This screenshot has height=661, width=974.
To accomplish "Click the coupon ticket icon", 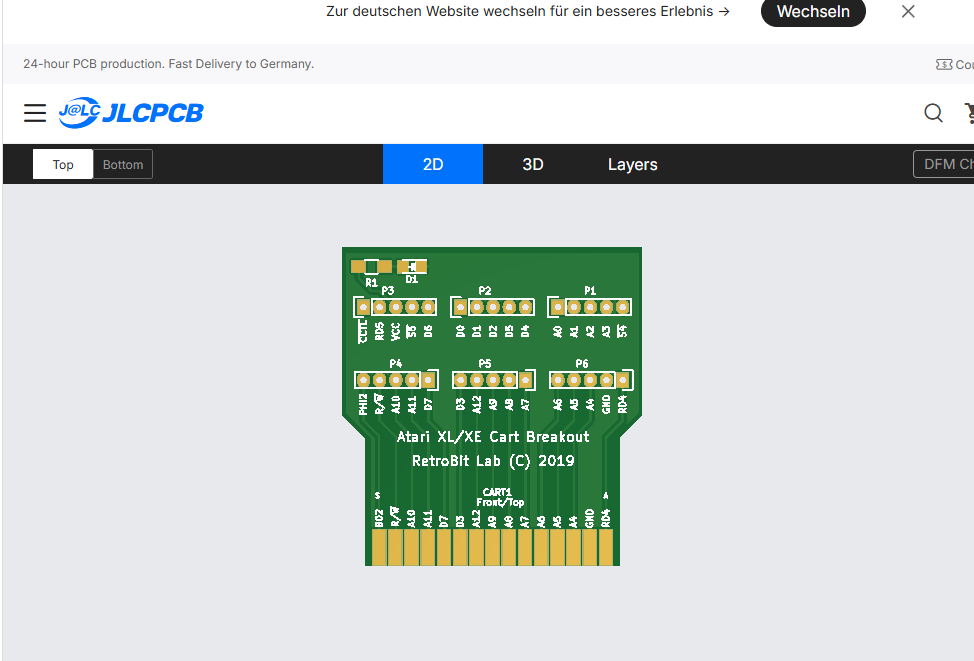I will (x=944, y=65).
